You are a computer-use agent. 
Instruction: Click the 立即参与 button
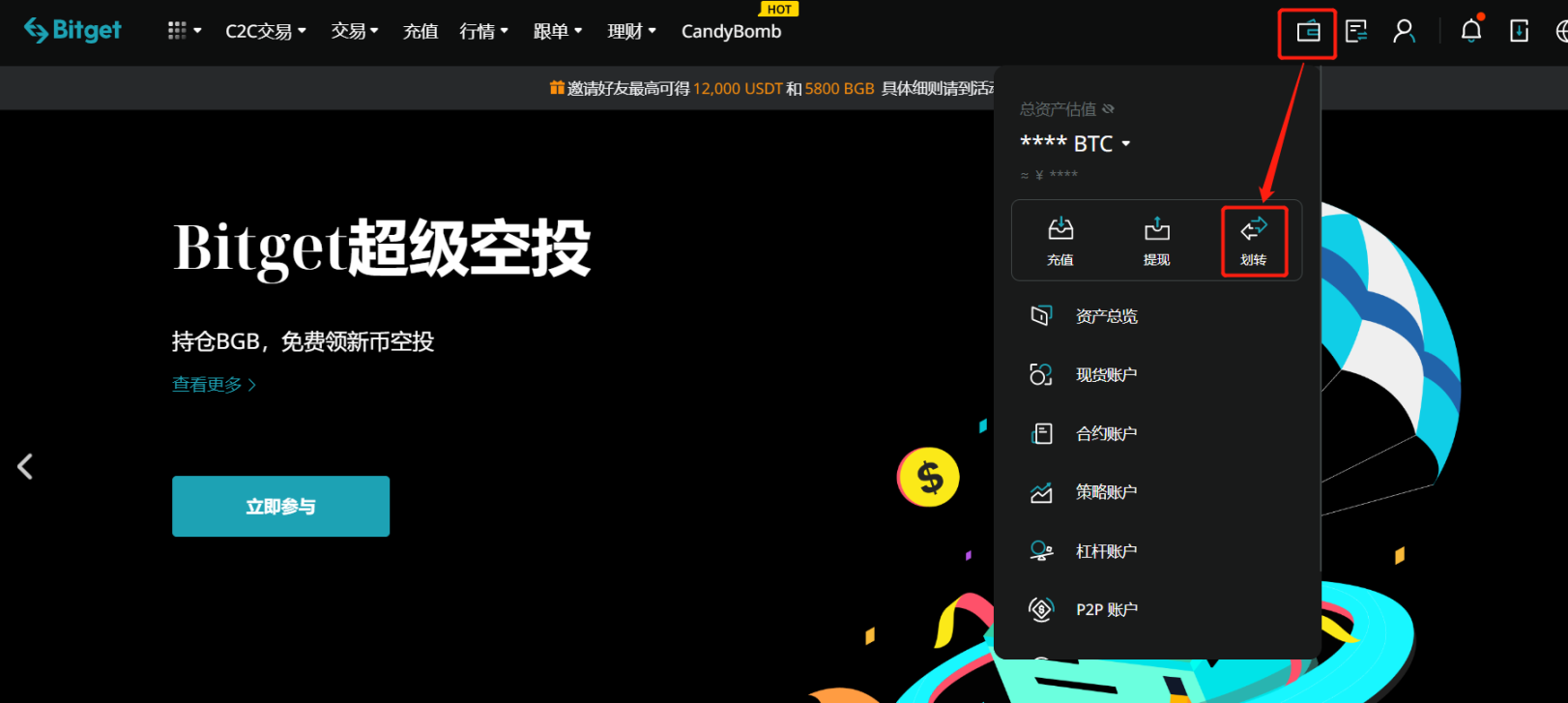280,506
